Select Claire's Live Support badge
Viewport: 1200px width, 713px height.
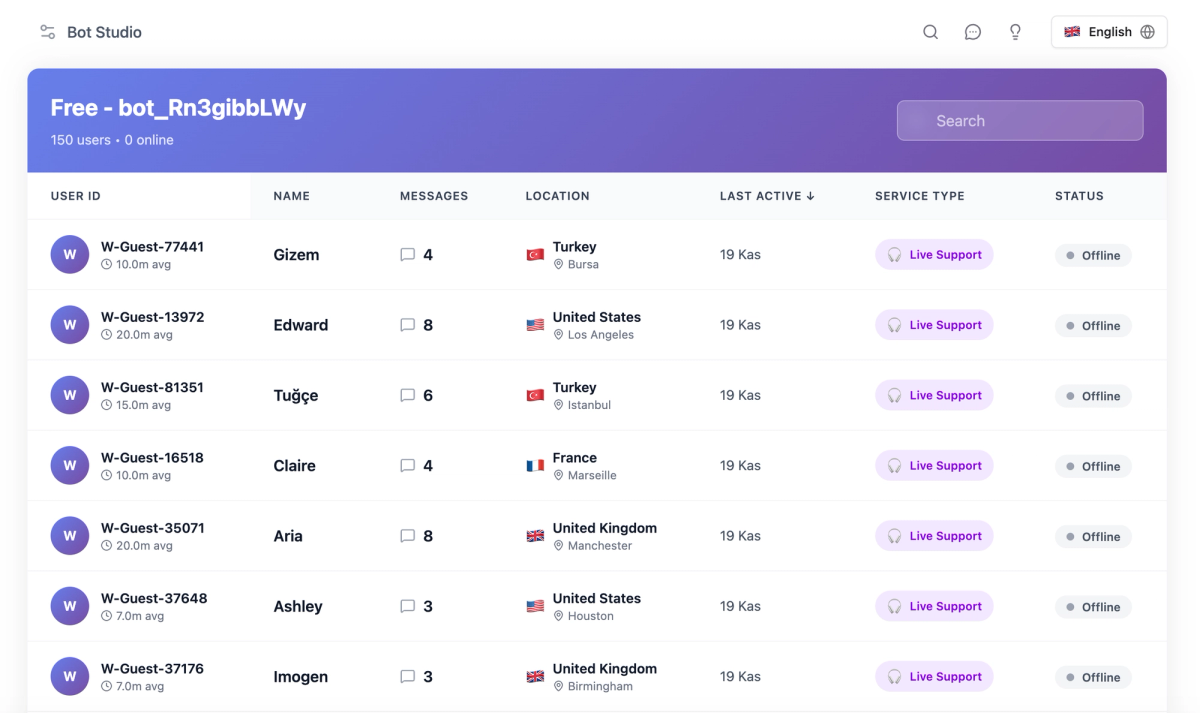934,465
